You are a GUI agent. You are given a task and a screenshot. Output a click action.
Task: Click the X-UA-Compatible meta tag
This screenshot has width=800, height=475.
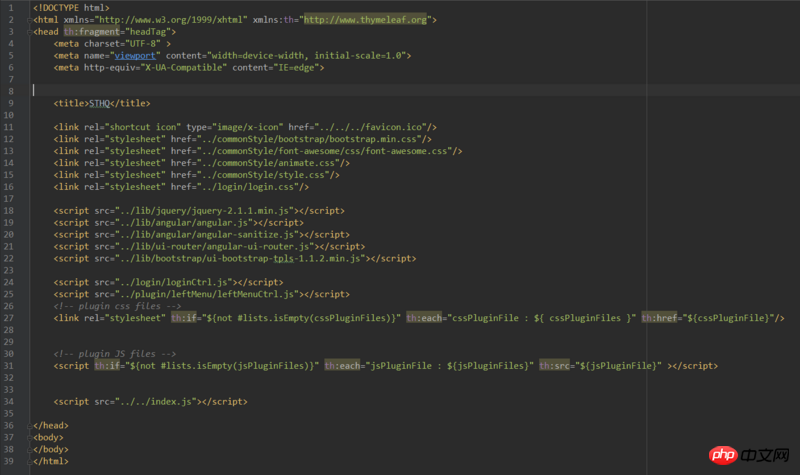(x=189, y=67)
